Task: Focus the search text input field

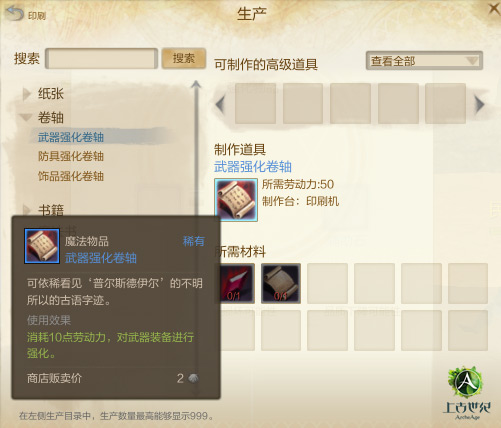Action: [101, 59]
